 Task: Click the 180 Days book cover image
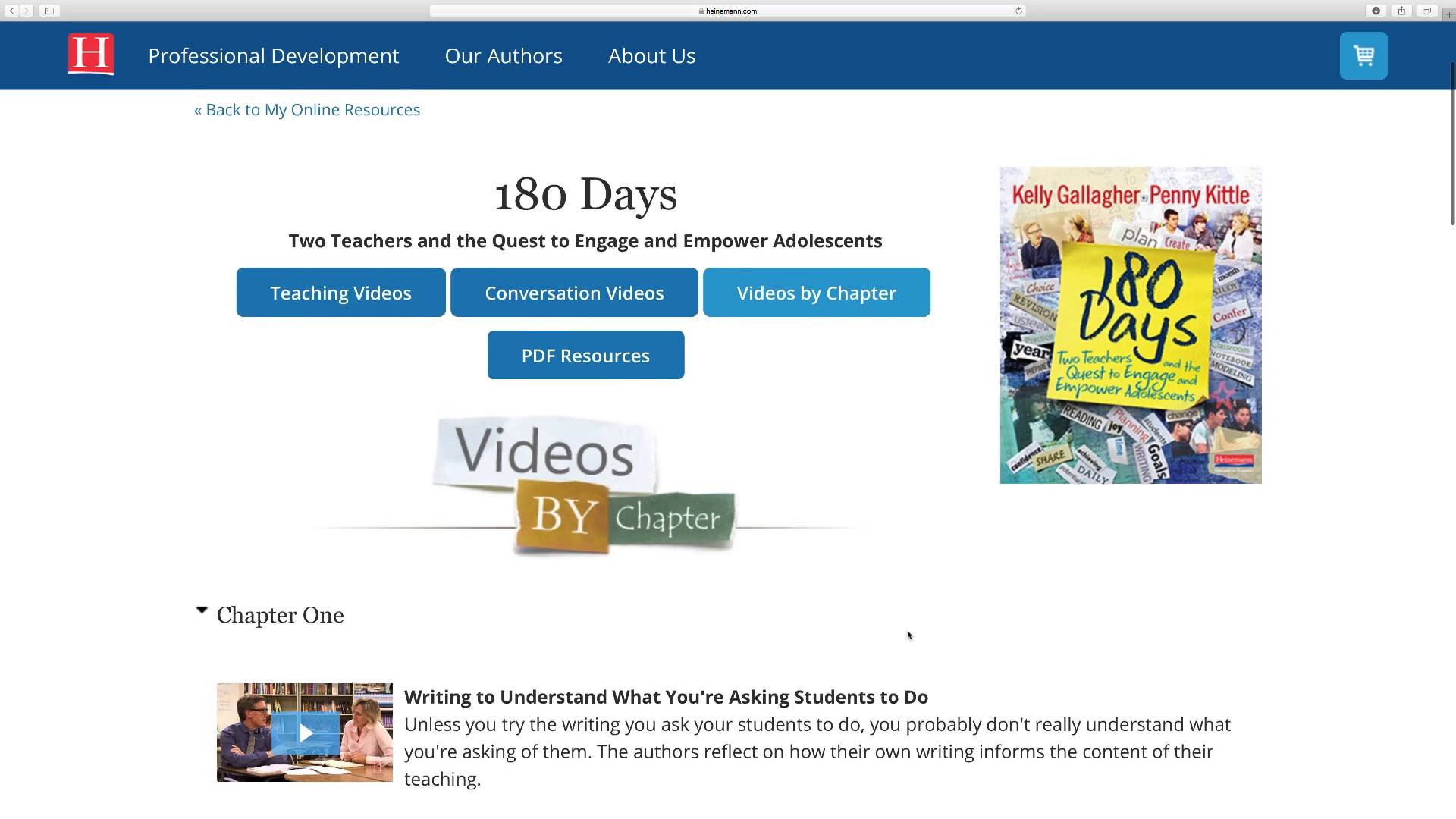[x=1131, y=325]
